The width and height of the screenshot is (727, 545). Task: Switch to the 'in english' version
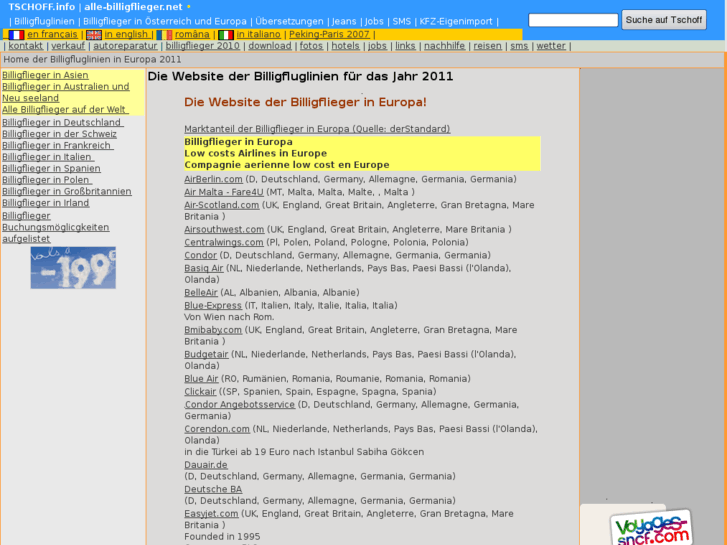tap(126, 34)
